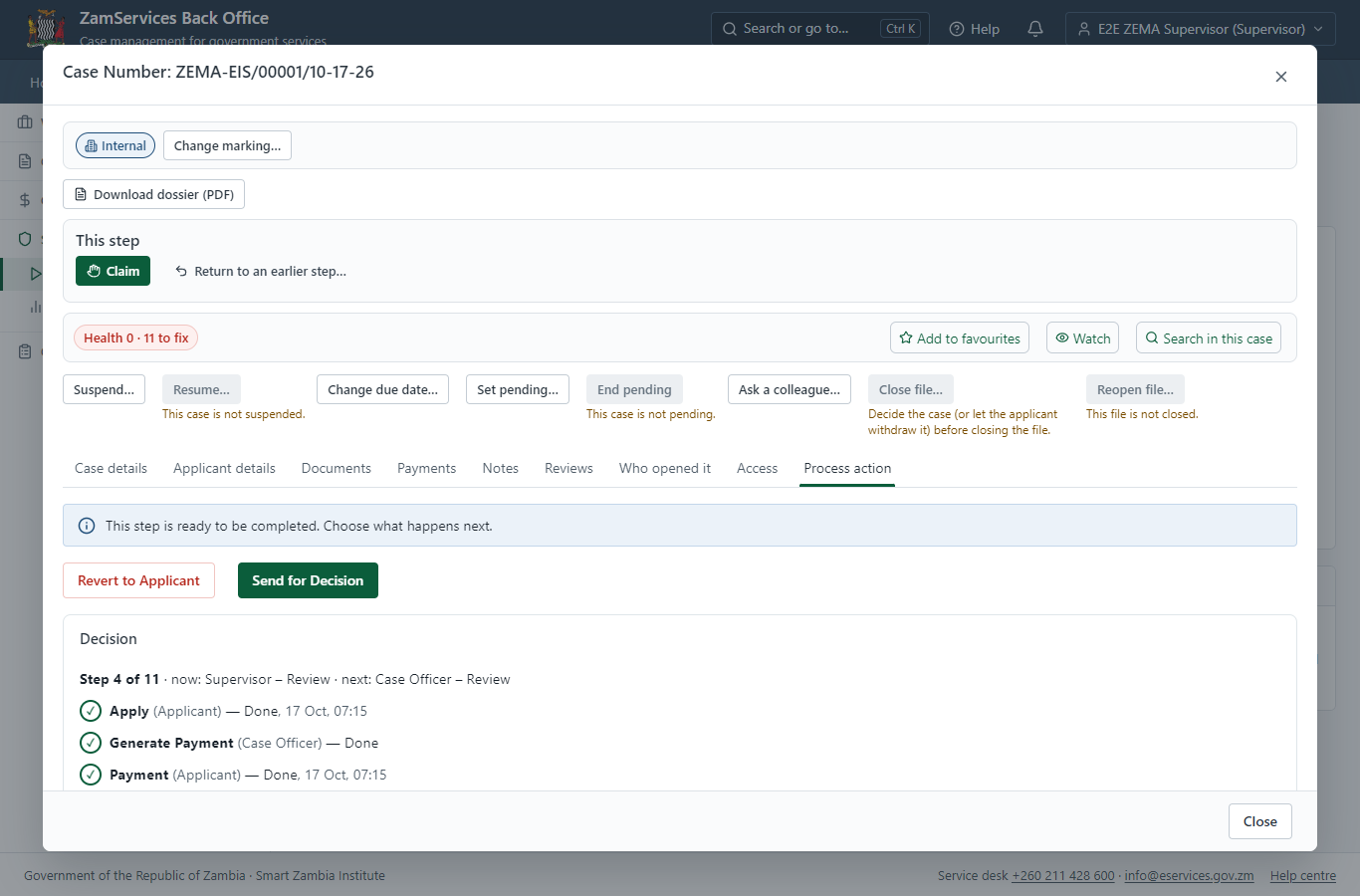This screenshot has width=1360, height=896.
Task: Open Ask a colleague dialog
Action: 790,389
